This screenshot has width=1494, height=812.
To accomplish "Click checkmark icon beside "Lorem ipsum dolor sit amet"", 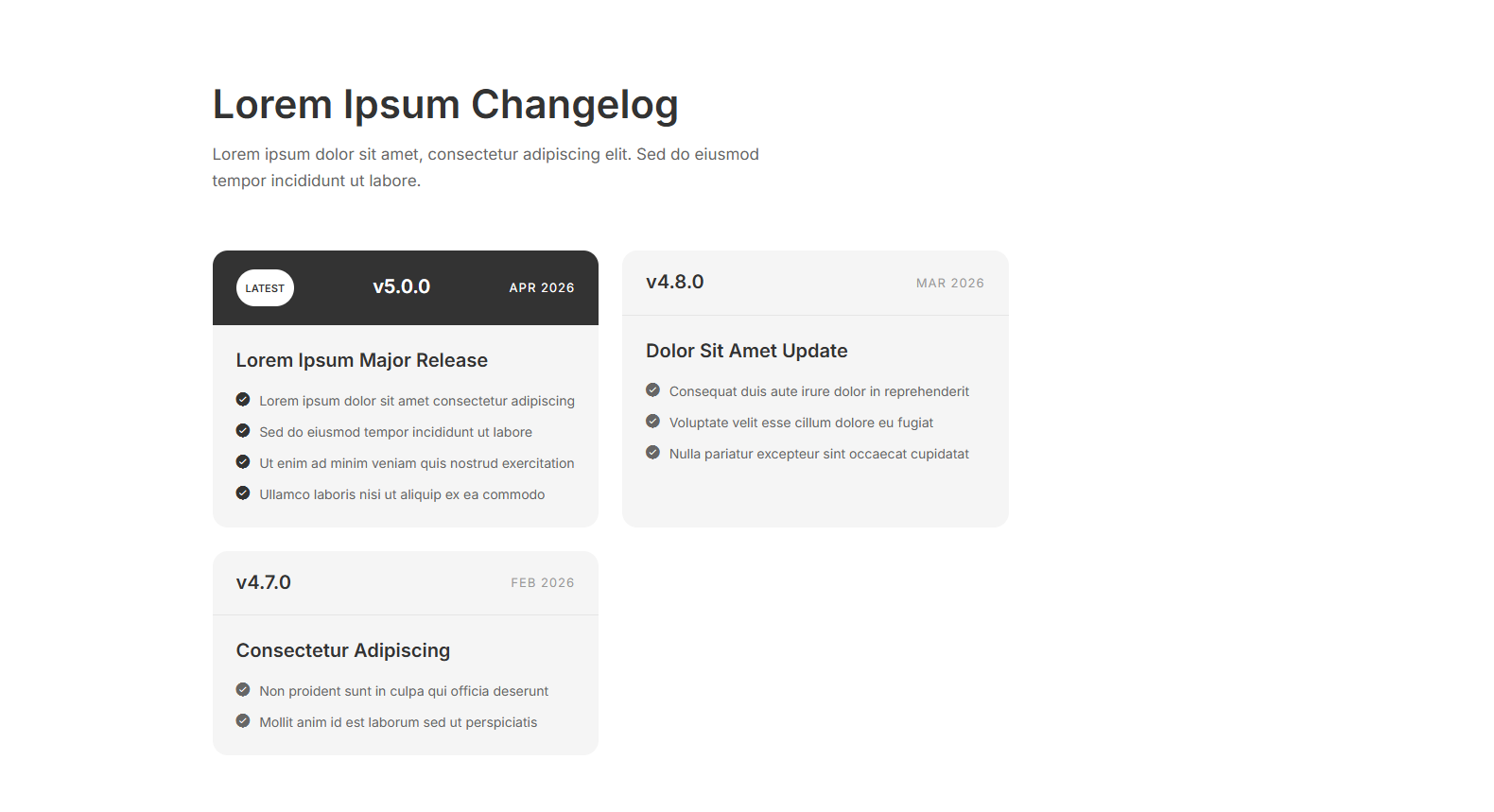I will click(243, 400).
